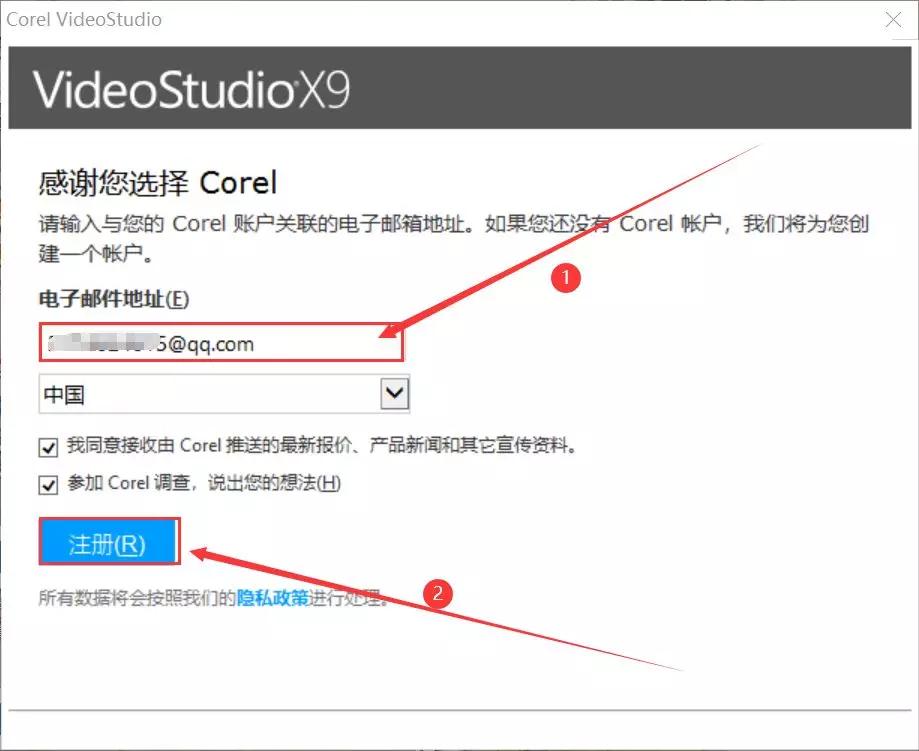Click the dropdown arrow next to 中国
919x751 pixels.
(x=394, y=392)
